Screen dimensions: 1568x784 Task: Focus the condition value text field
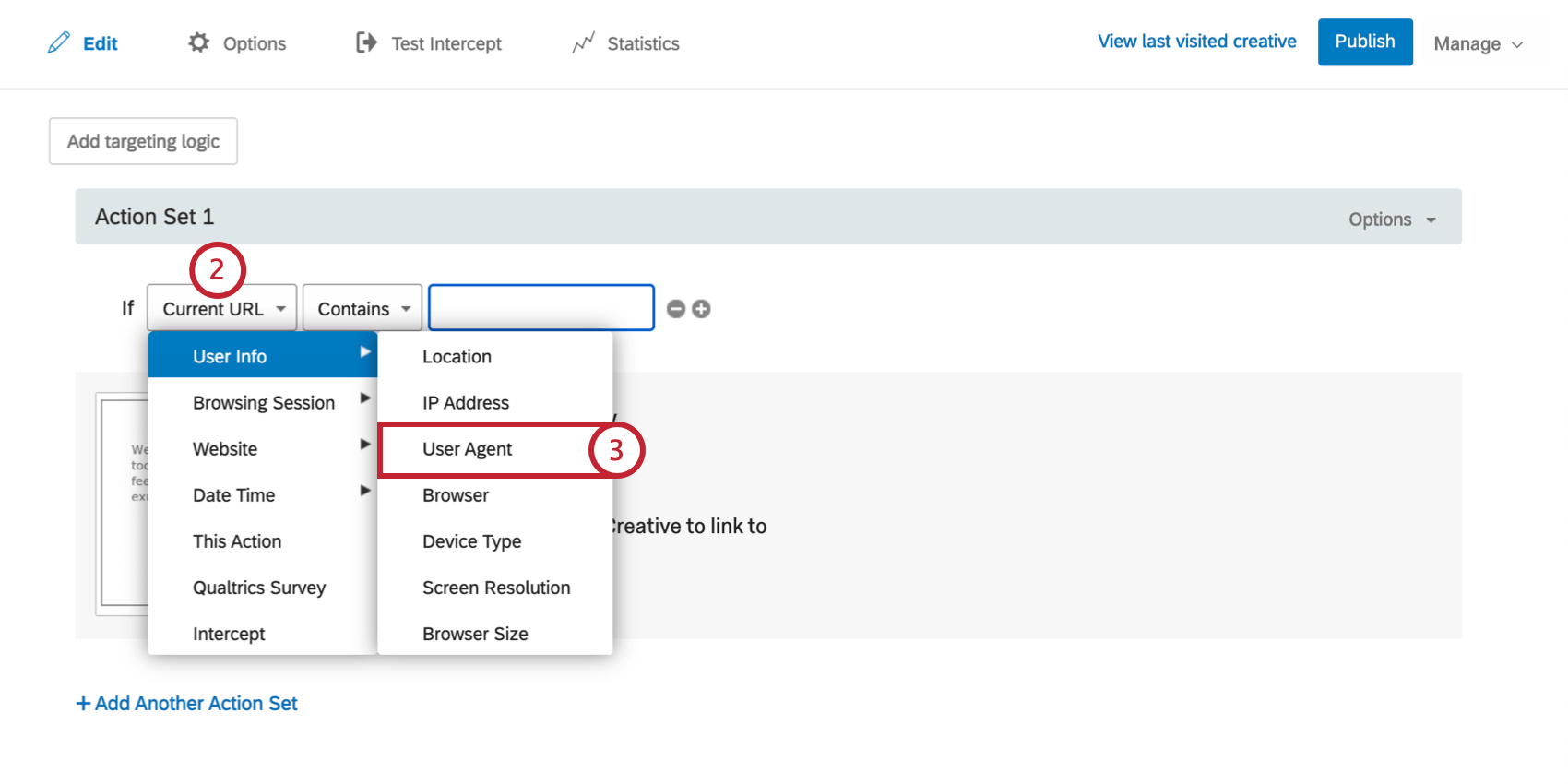tap(541, 308)
